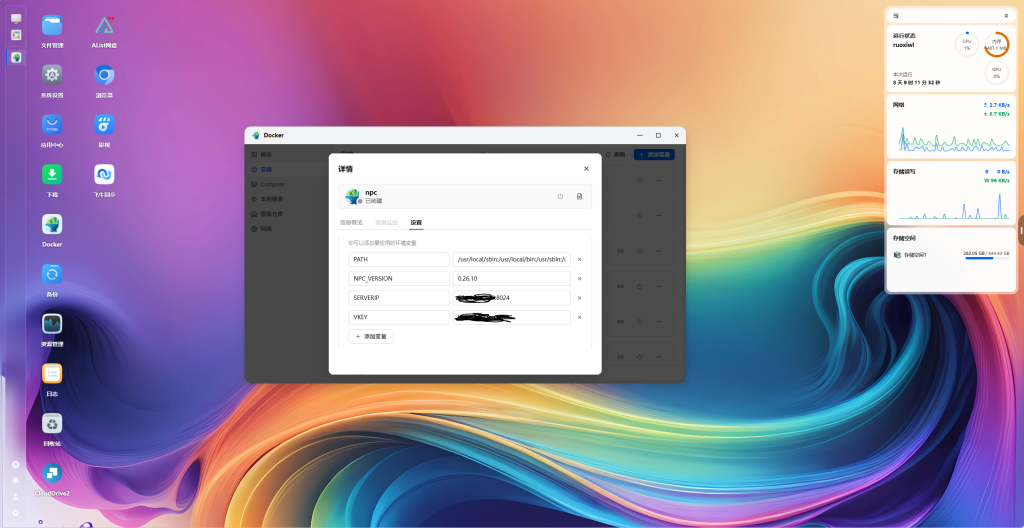Open the Docker desktop app icon
Viewport: 1024px width, 528px height.
pos(52,224)
